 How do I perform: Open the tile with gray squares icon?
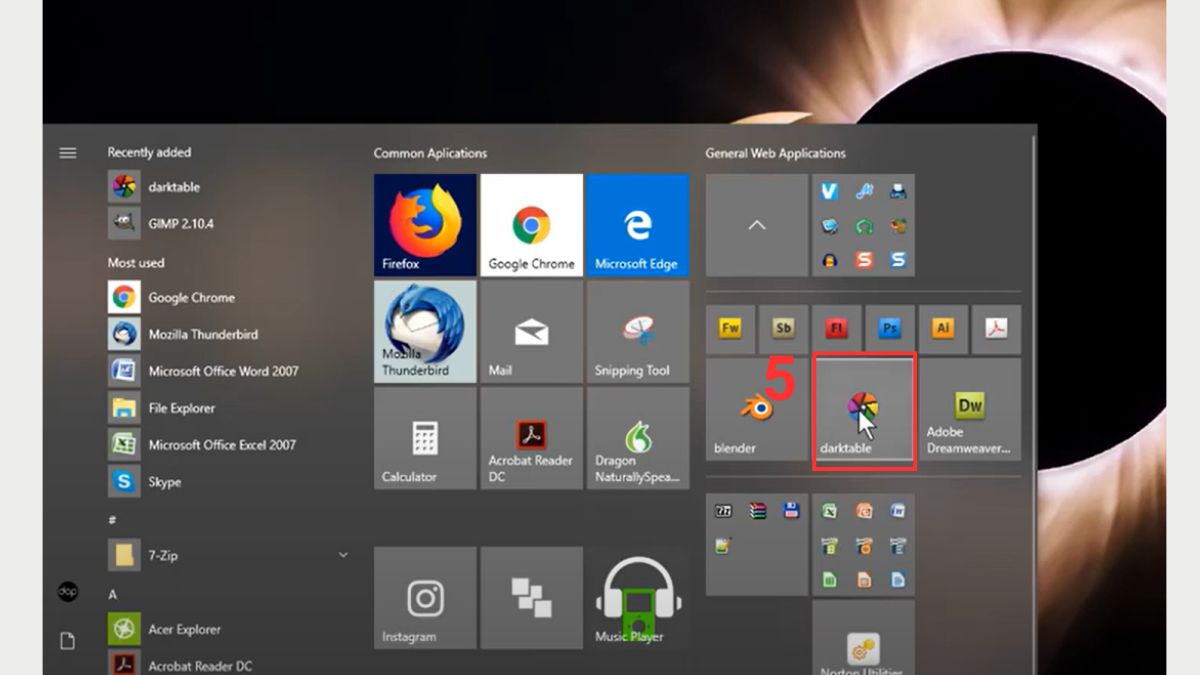531,598
